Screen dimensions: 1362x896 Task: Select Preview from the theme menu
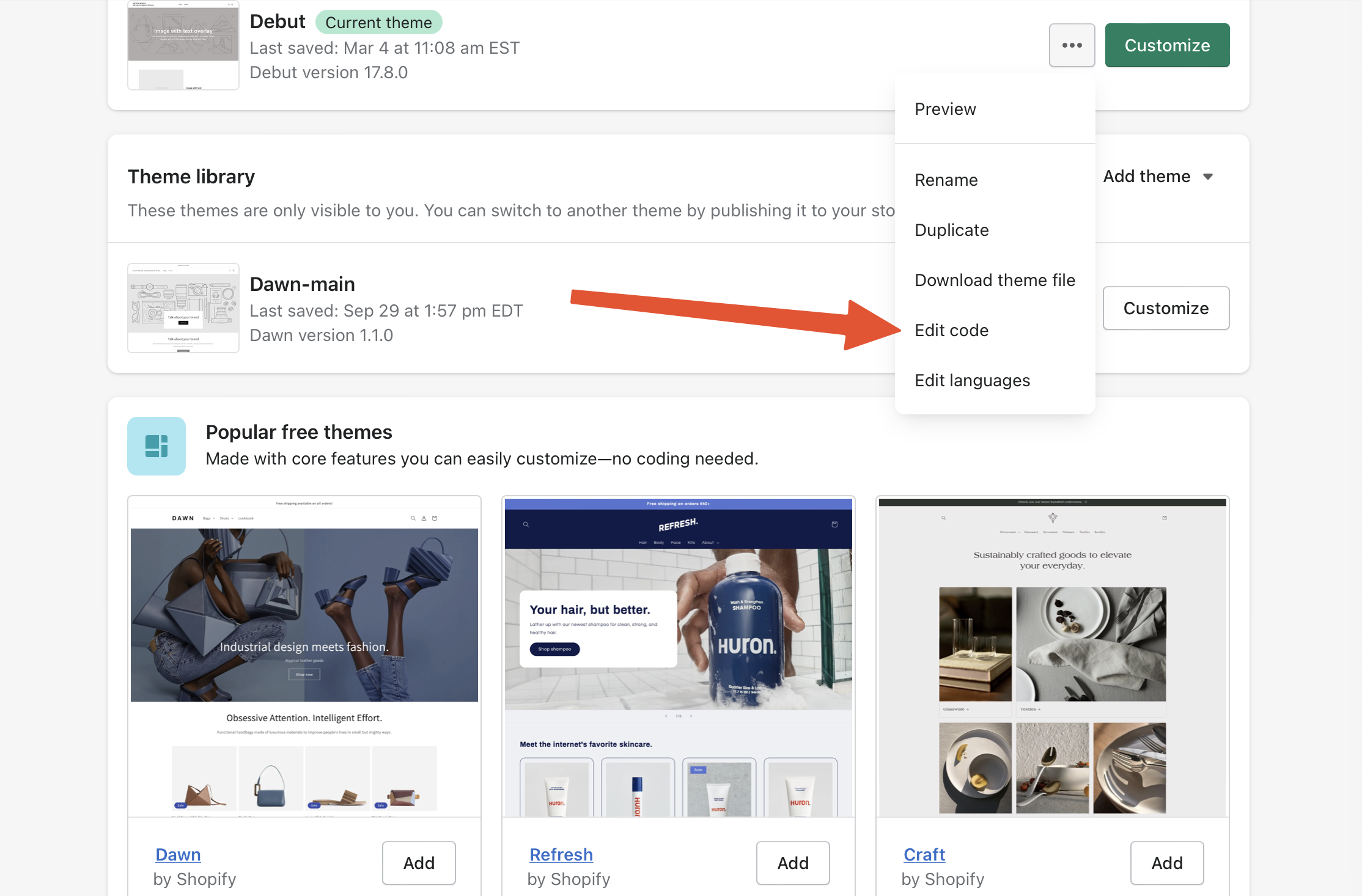(945, 109)
